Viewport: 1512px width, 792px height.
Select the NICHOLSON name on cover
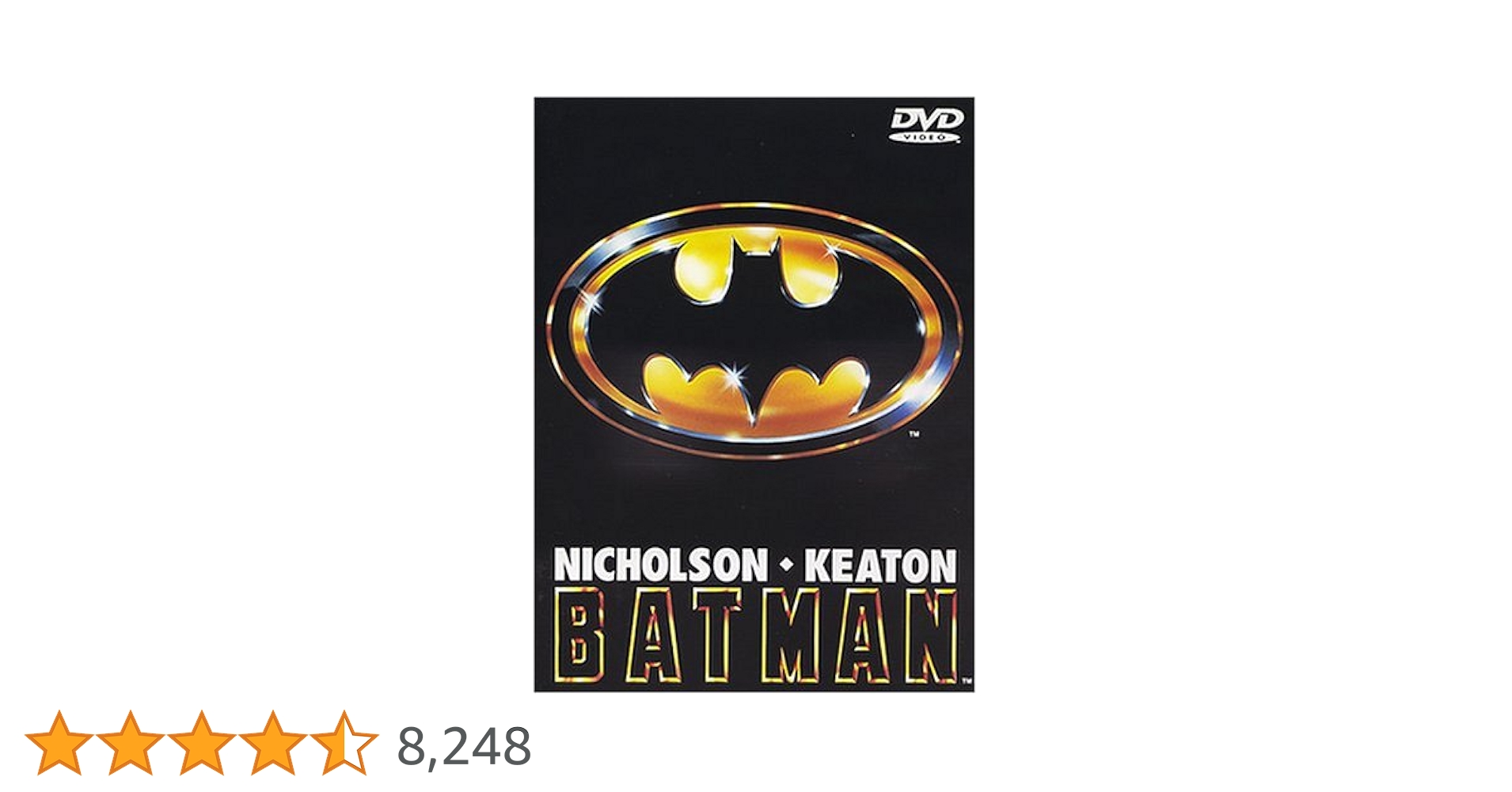[661, 565]
